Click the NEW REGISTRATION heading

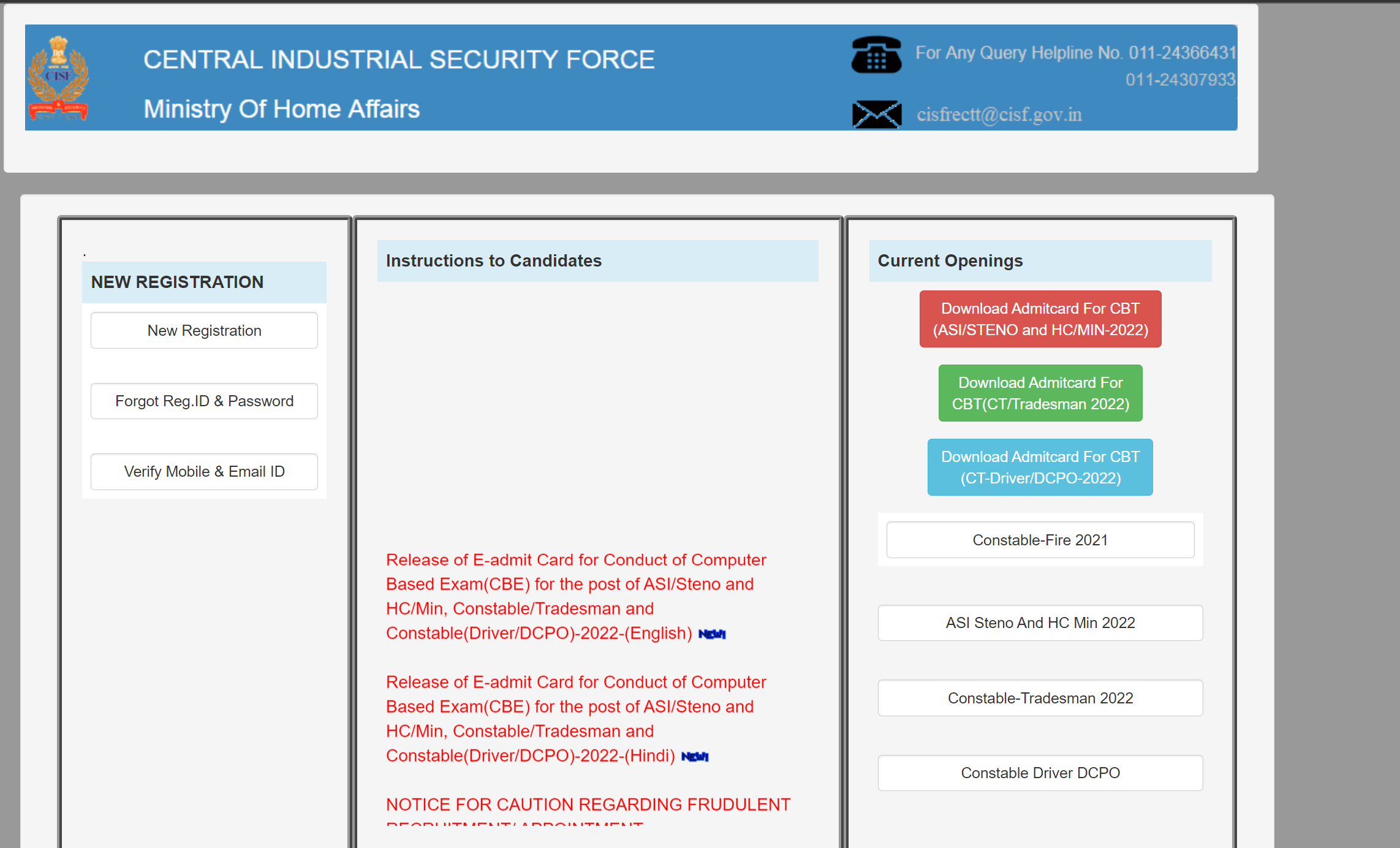point(177,282)
